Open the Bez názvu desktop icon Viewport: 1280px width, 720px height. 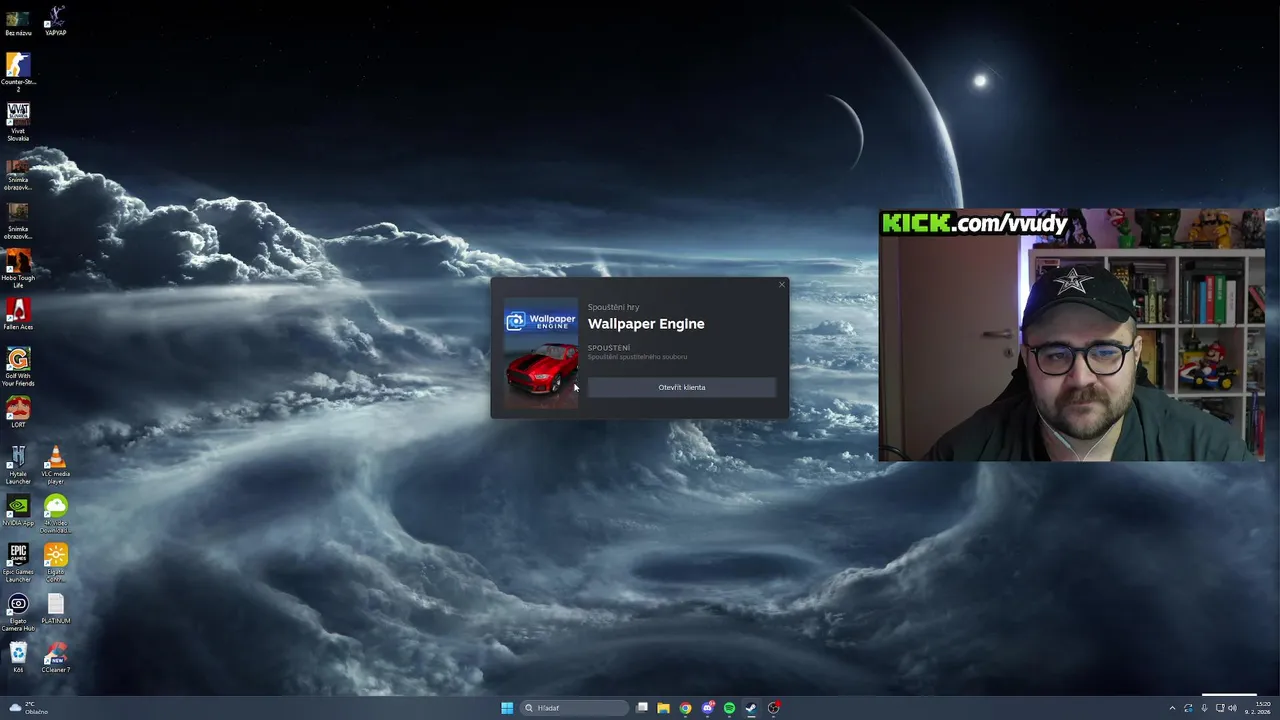coord(18,22)
